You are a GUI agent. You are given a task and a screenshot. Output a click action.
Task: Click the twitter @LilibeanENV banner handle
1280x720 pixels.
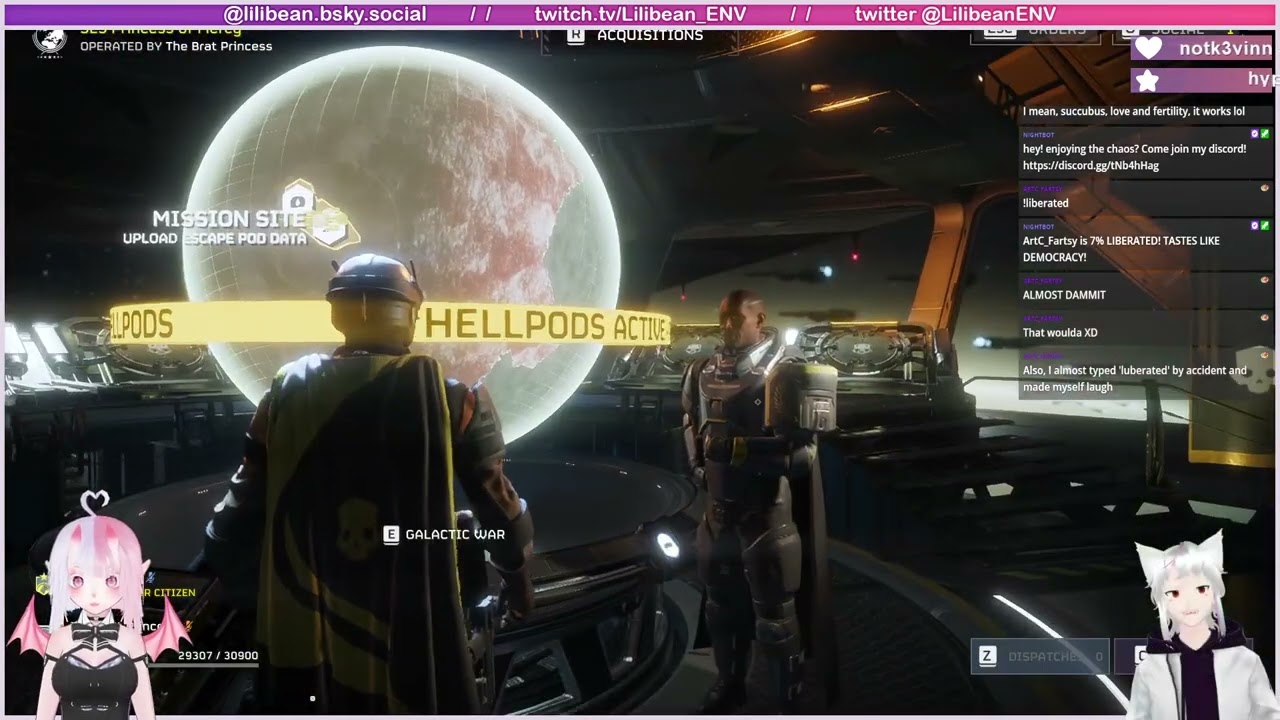[x=955, y=14]
